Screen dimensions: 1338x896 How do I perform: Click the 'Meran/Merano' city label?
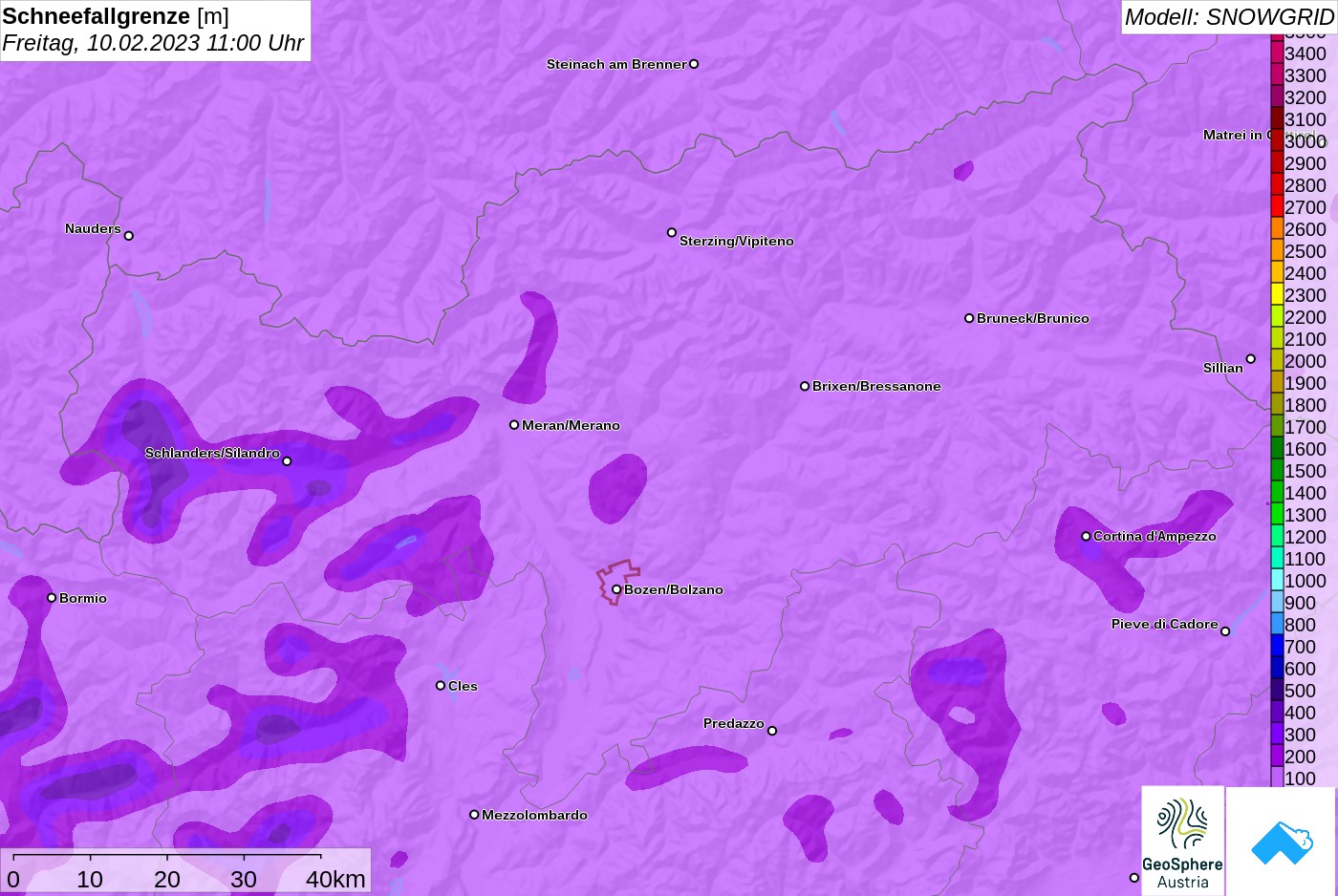tap(571, 425)
